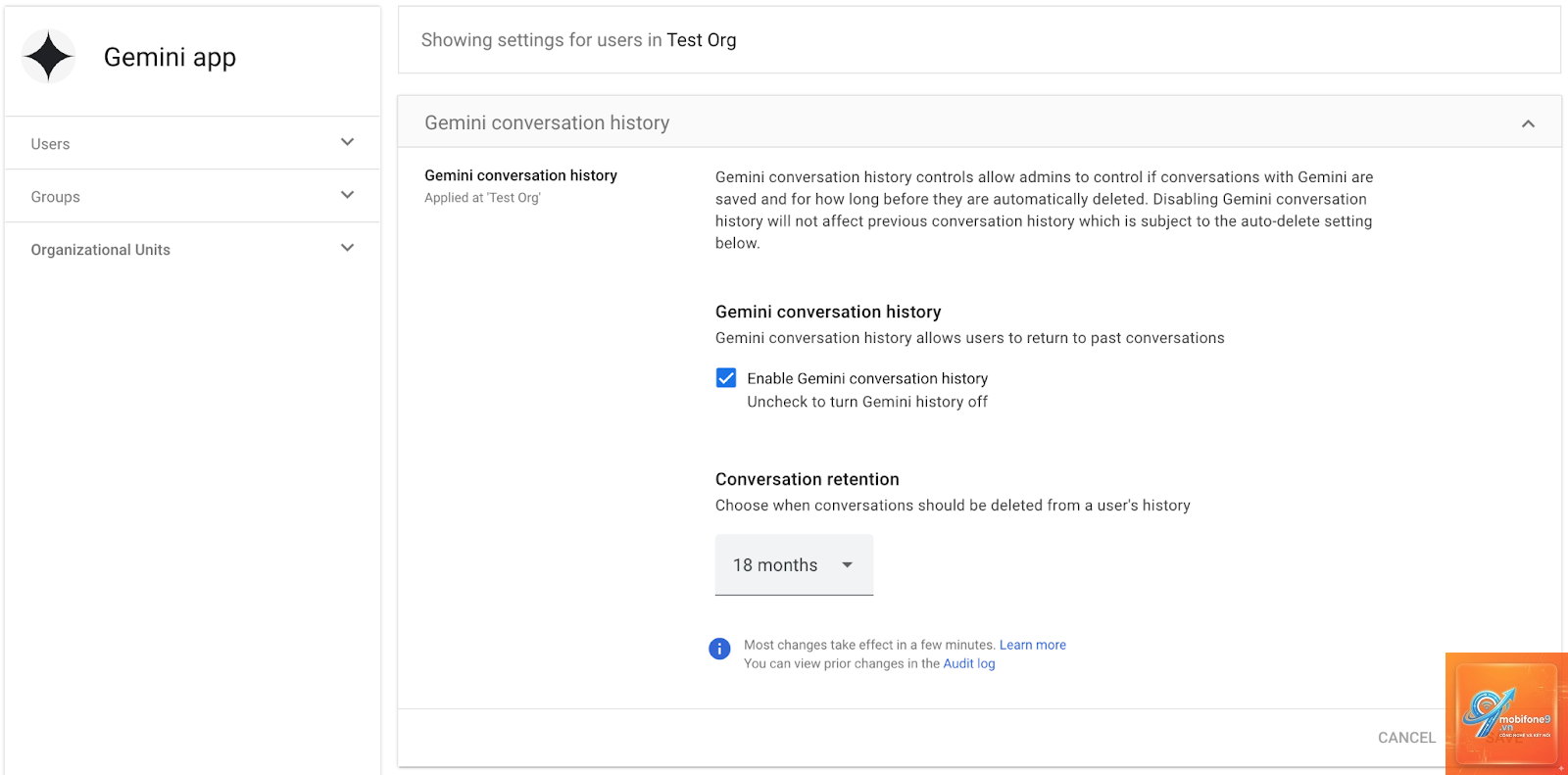Click the CANCEL button

[1406, 738]
